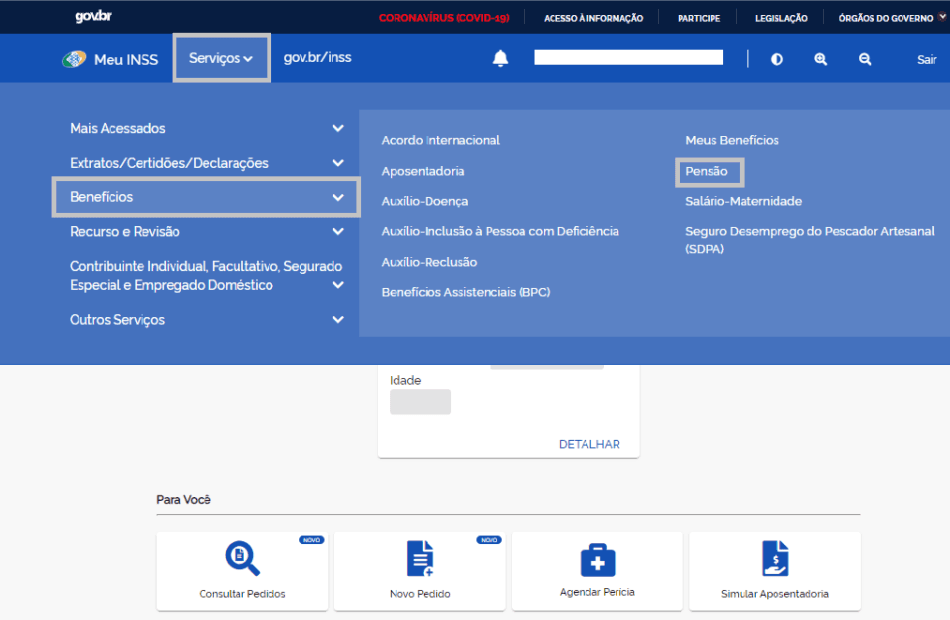Viewport: 950px width, 620px height.
Task: Follow the gov.br/inss link
Action: point(317,58)
